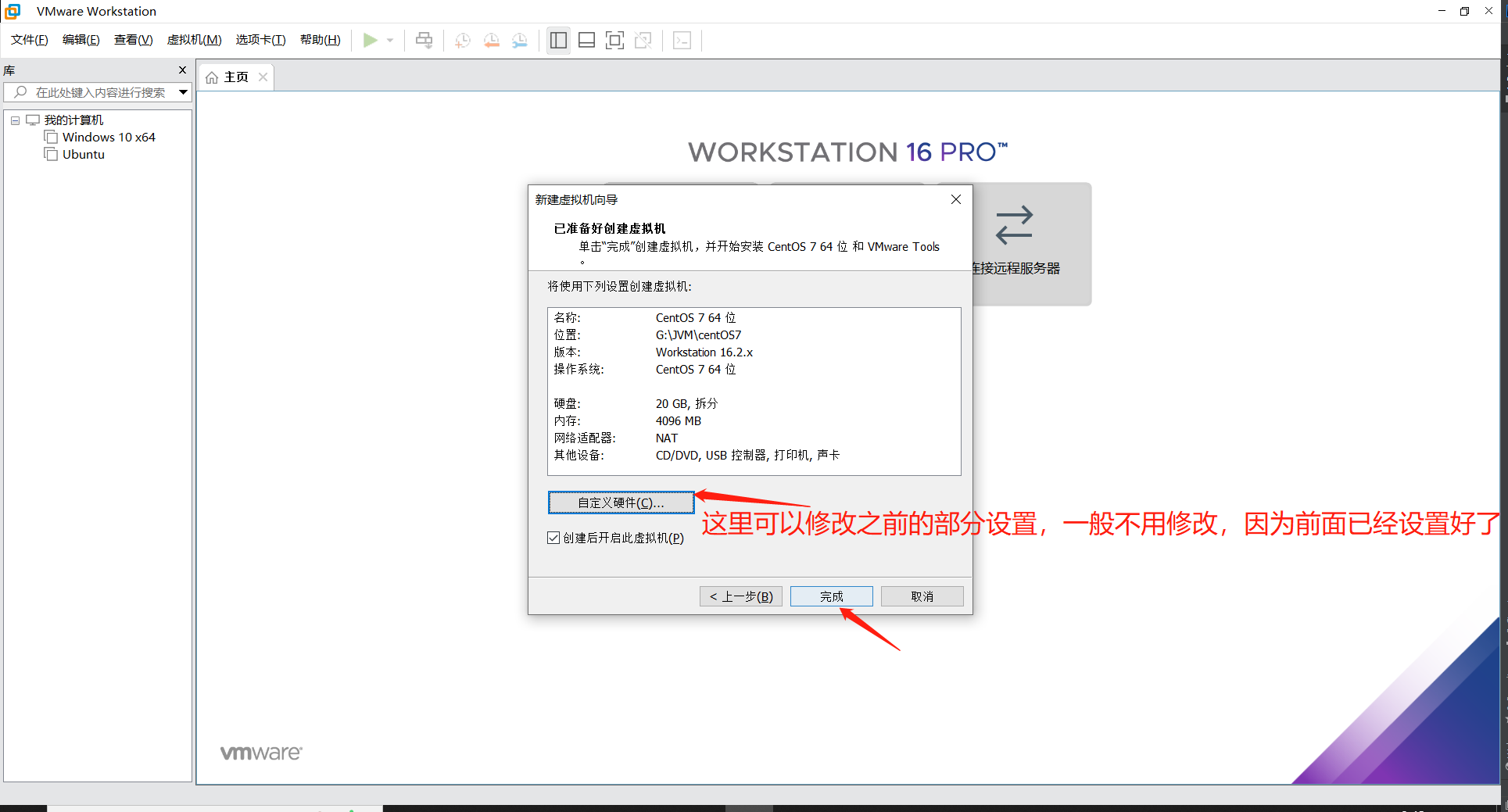Switch to Unity mode icon

(643, 40)
